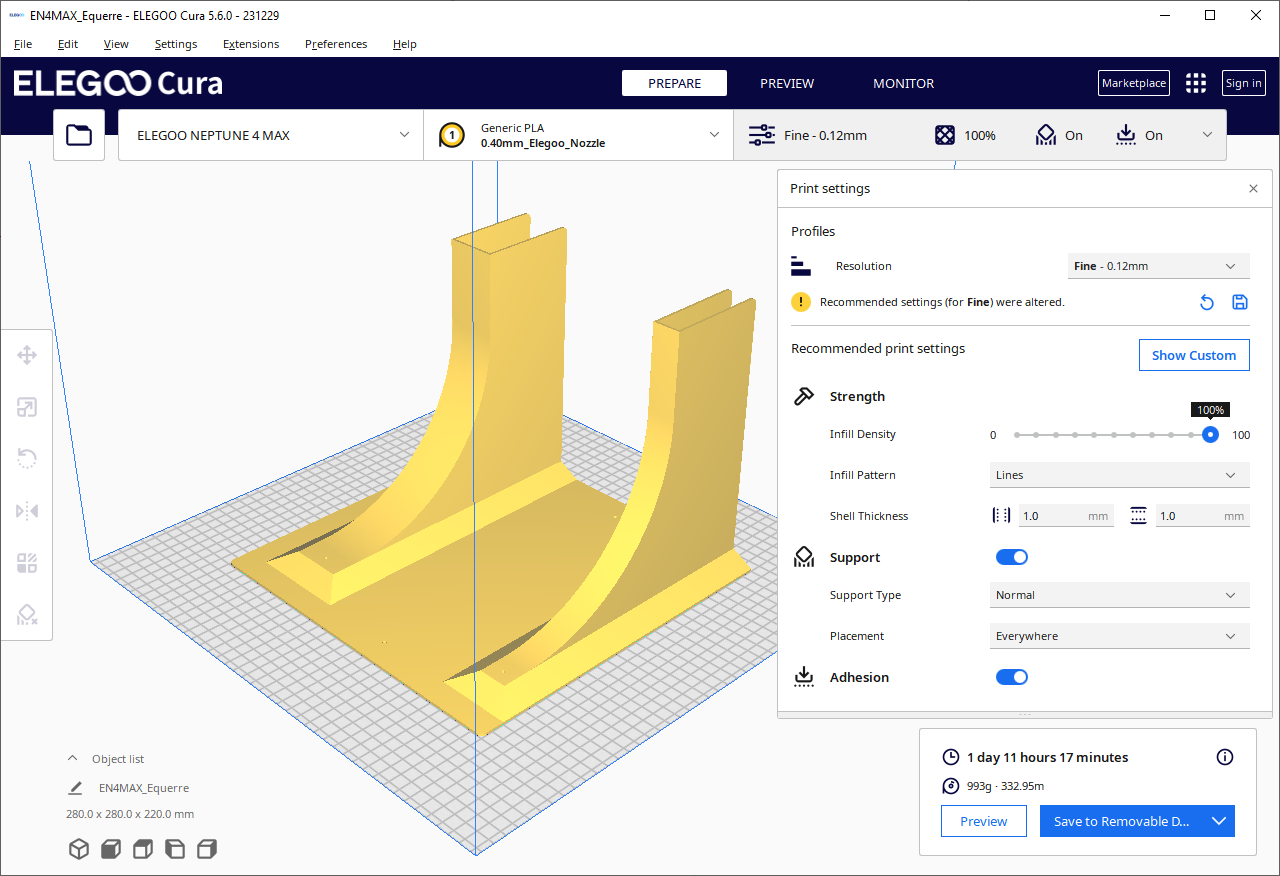
Task: Turn off the Adhesion toggle
Action: click(1011, 677)
